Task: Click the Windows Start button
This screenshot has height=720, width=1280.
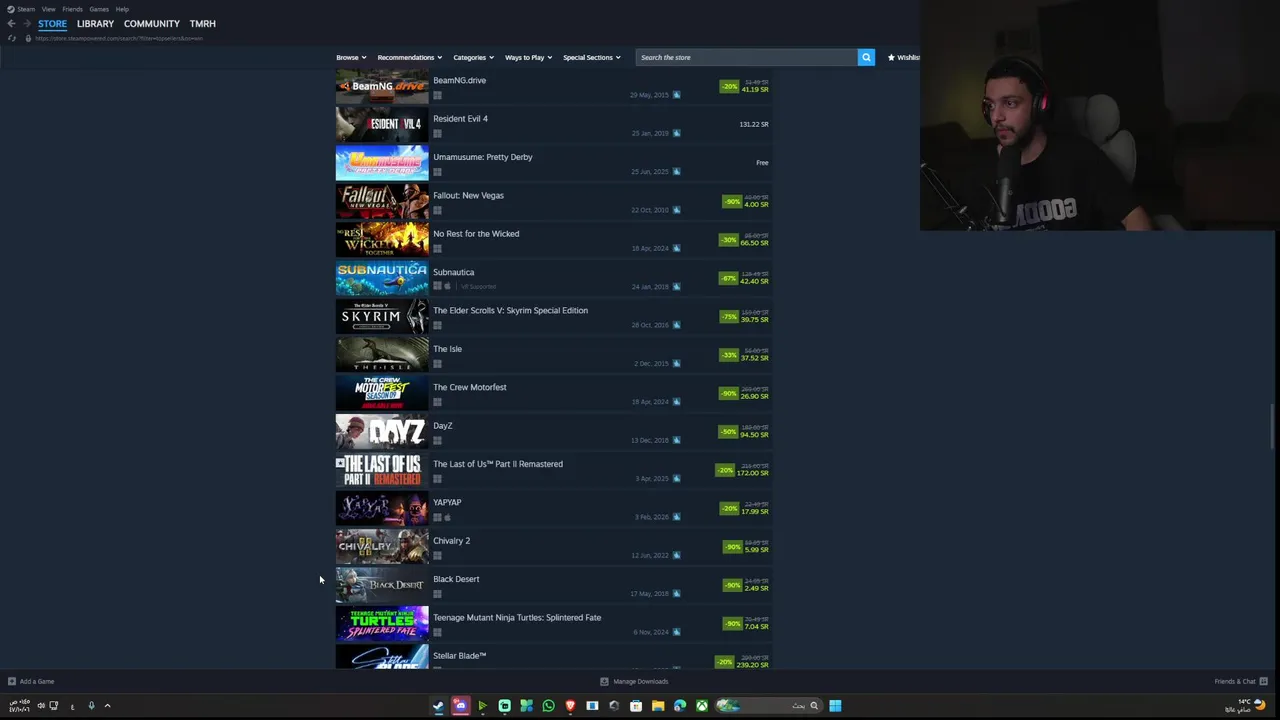Action: [x=835, y=706]
